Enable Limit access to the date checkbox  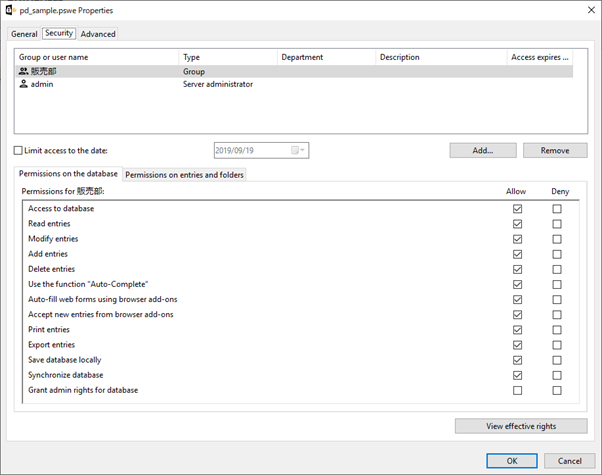18,151
